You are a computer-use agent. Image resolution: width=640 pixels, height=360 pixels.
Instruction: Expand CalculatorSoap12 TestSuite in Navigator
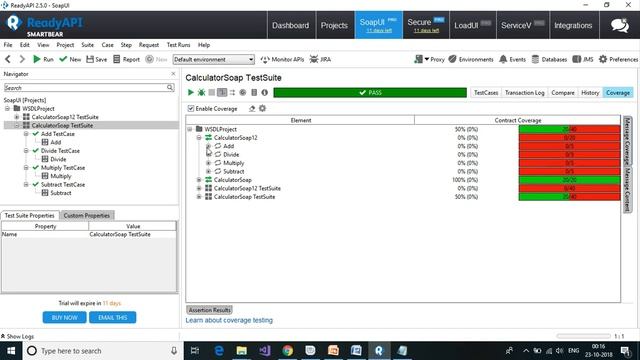(17, 117)
